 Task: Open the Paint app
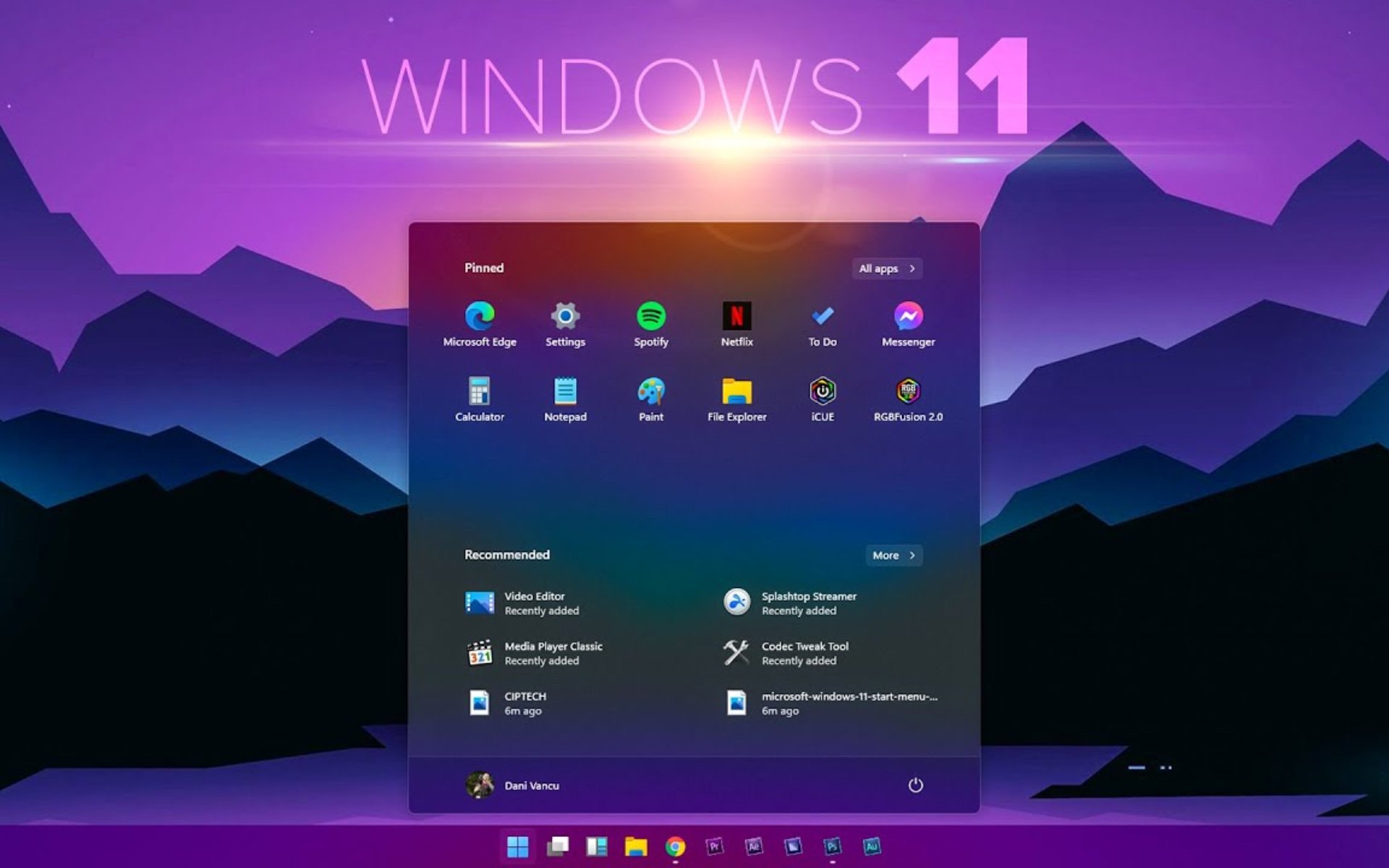pos(651,399)
